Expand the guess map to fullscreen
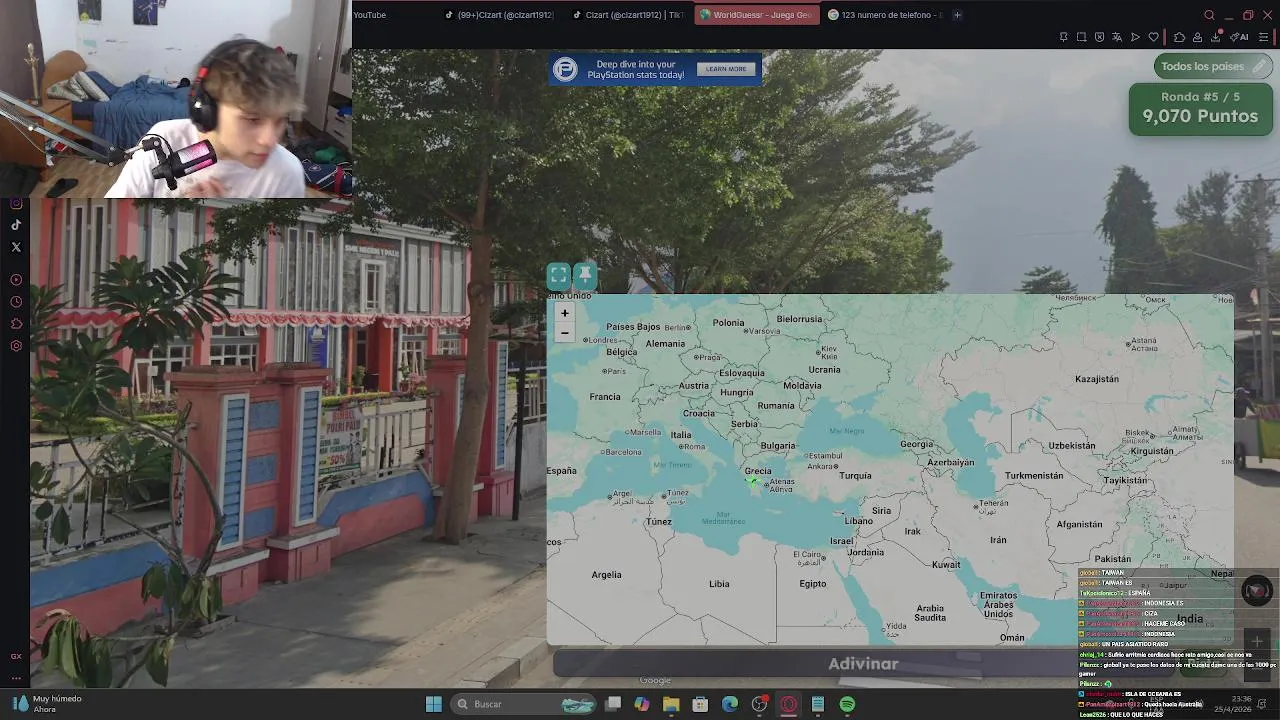 [559, 275]
